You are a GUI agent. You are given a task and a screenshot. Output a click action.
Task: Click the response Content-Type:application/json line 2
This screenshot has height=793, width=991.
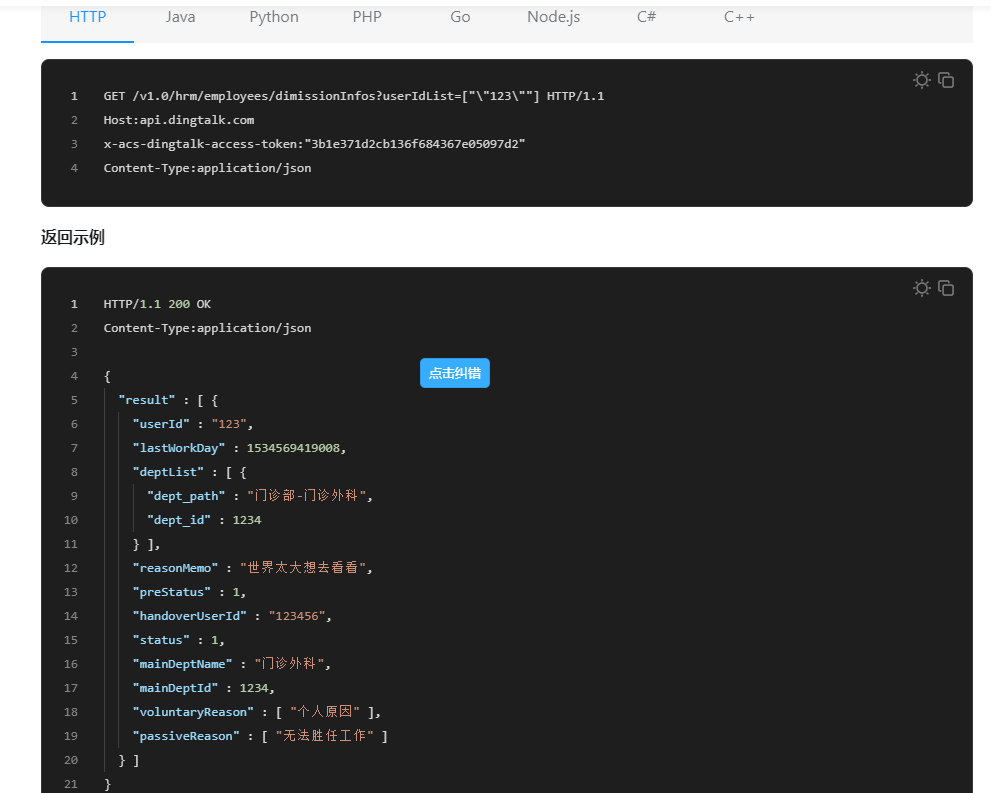[x=207, y=328]
